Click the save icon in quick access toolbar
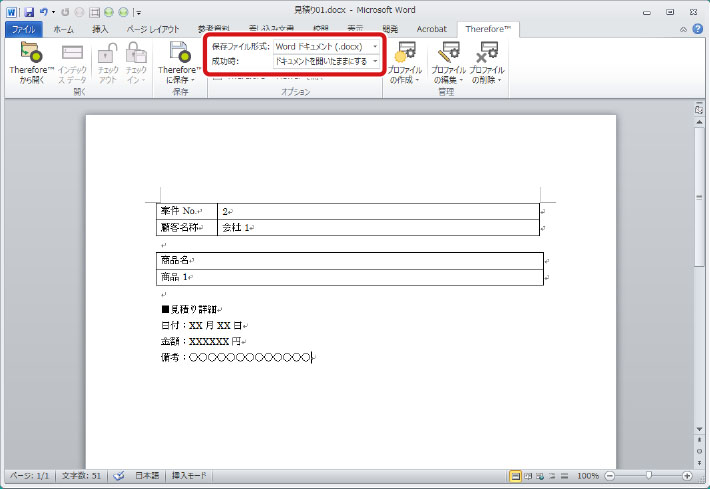This screenshot has width=710, height=489. point(29,11)
